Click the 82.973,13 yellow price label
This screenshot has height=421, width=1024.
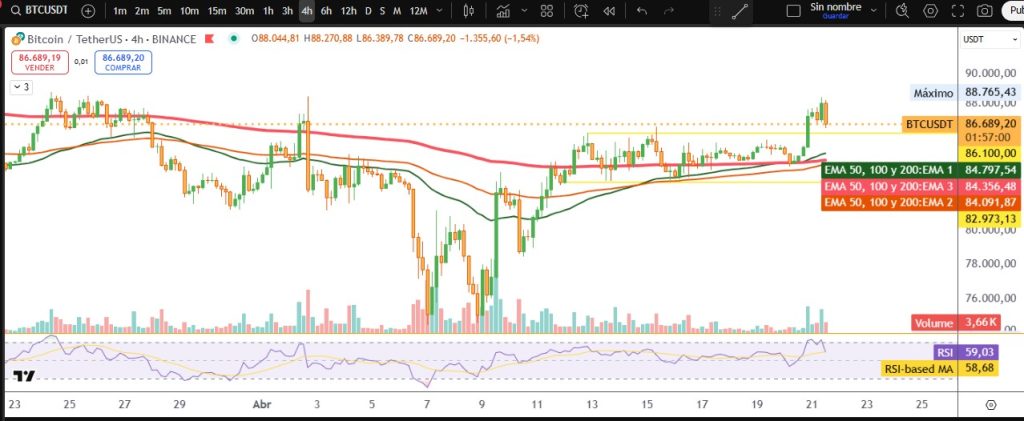point(989,219)
